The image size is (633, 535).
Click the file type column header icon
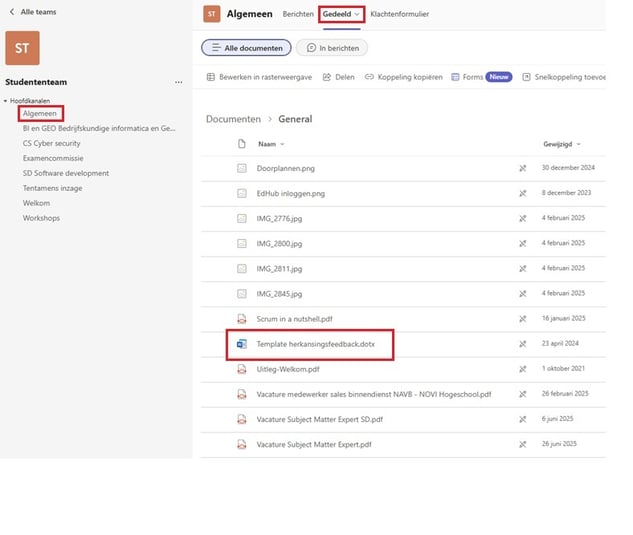[241, 144]
